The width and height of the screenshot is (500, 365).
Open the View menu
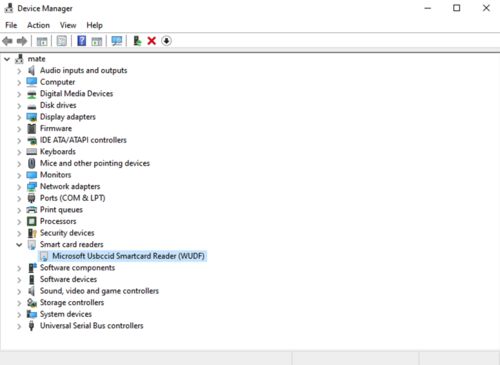pos(68,25)
